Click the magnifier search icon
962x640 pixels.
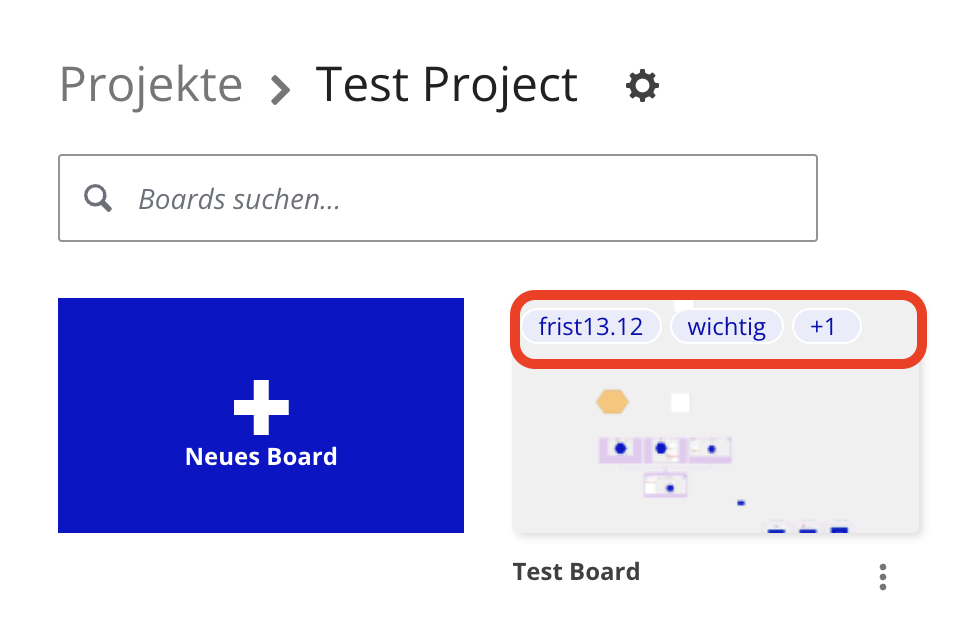[x=97, y=198]
